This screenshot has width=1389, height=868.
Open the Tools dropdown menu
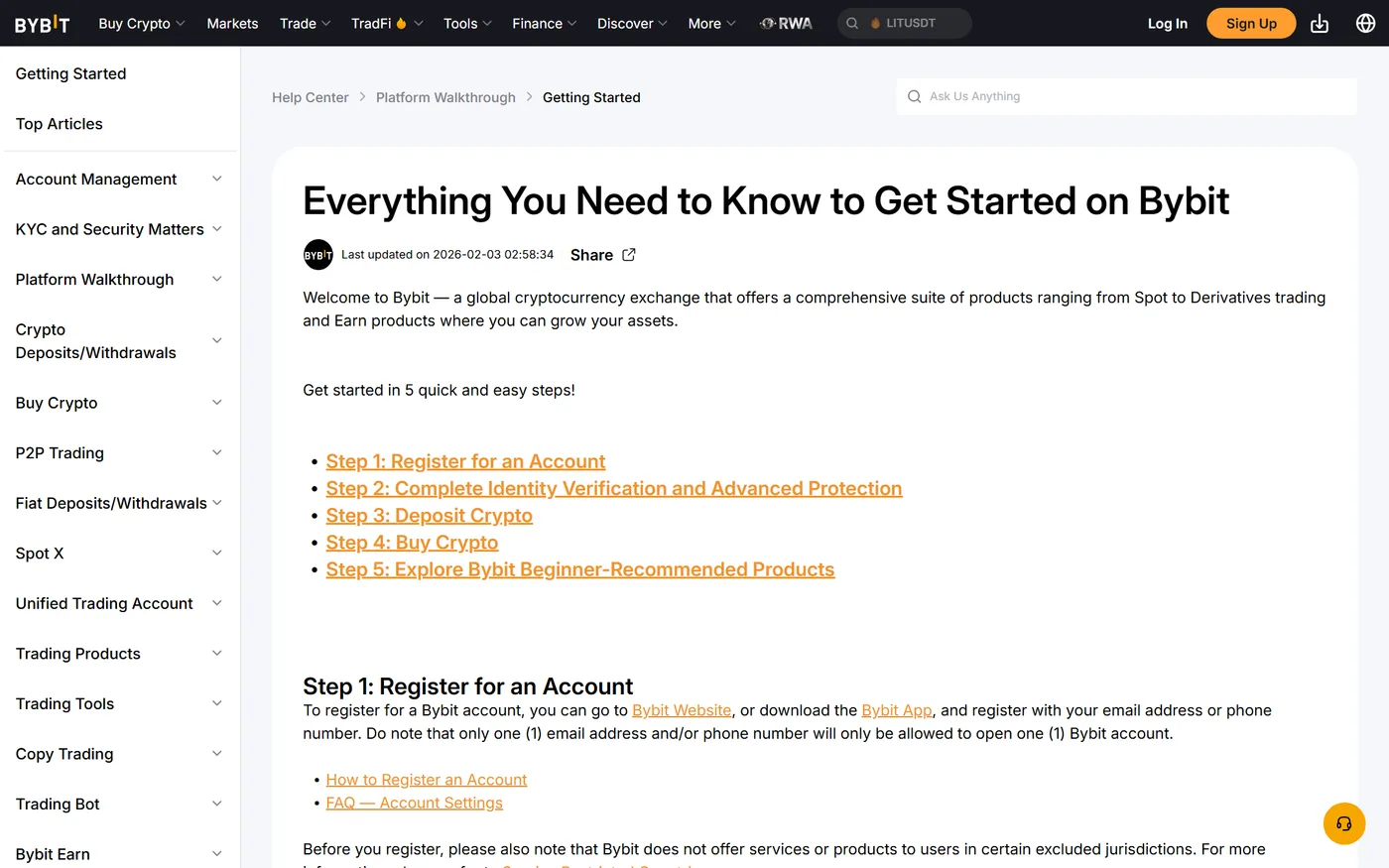[467, 24]
